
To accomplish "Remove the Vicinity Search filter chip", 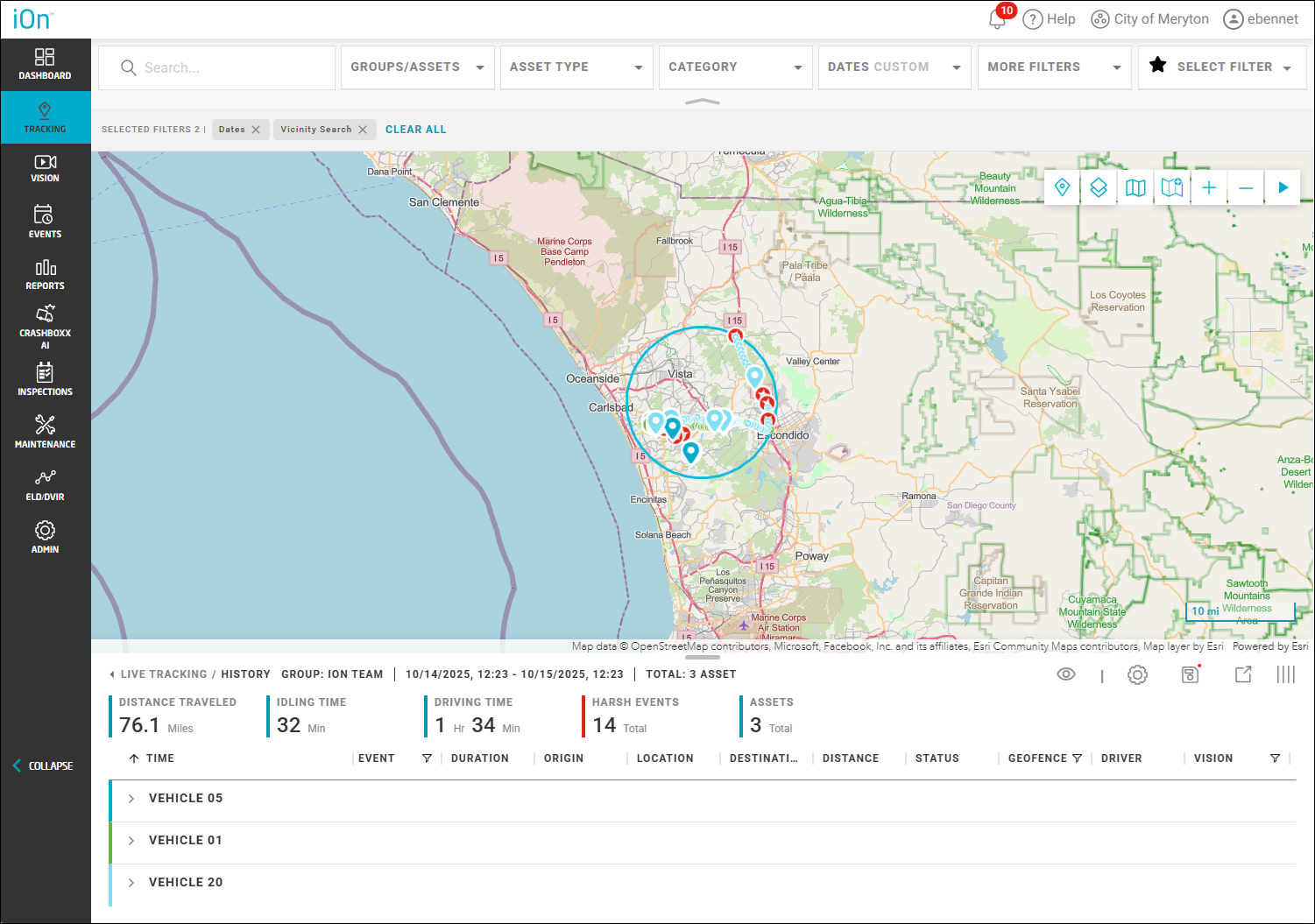I will click(363, 130).
